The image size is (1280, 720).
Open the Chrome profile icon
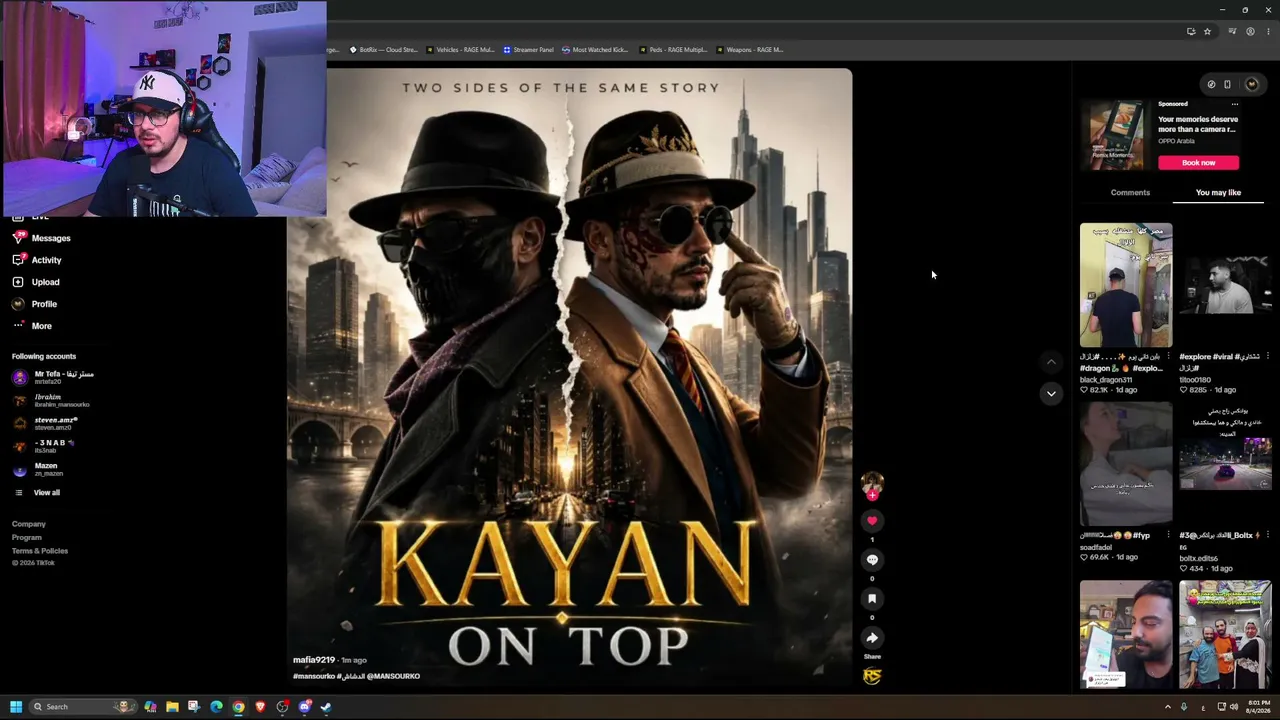click(1250, 31)
